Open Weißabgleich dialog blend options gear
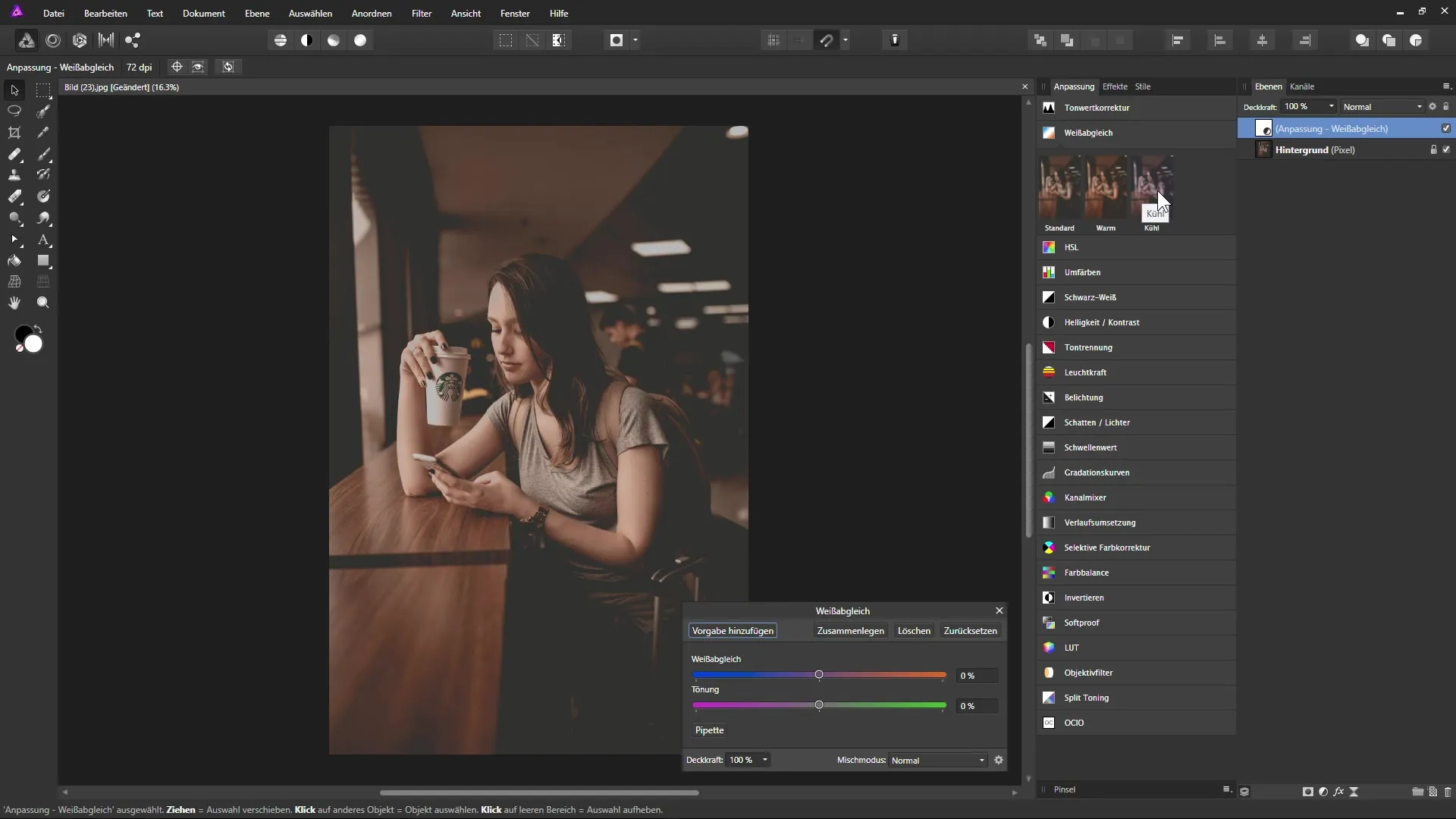This screenshot has width=1456, height=819. (999, 760)
